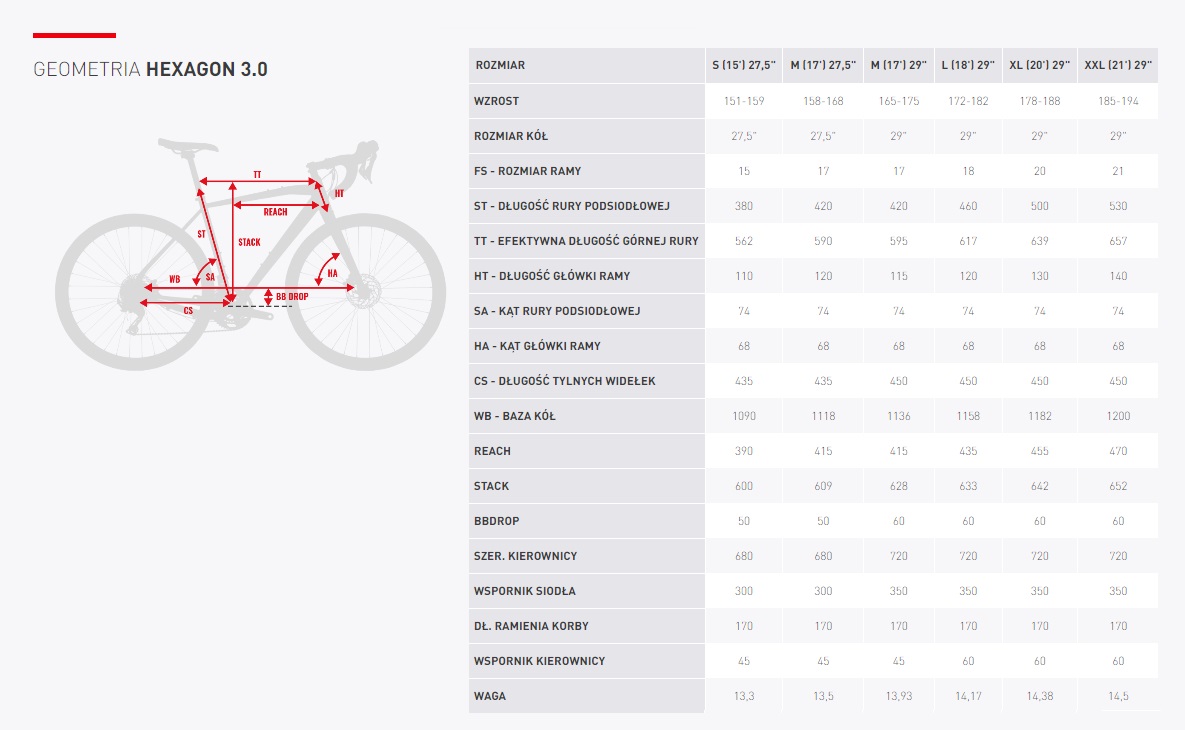Click the GEOMETRIA HEXAGON 3.0 heading
1185x730 pixels.
[151, 70]
